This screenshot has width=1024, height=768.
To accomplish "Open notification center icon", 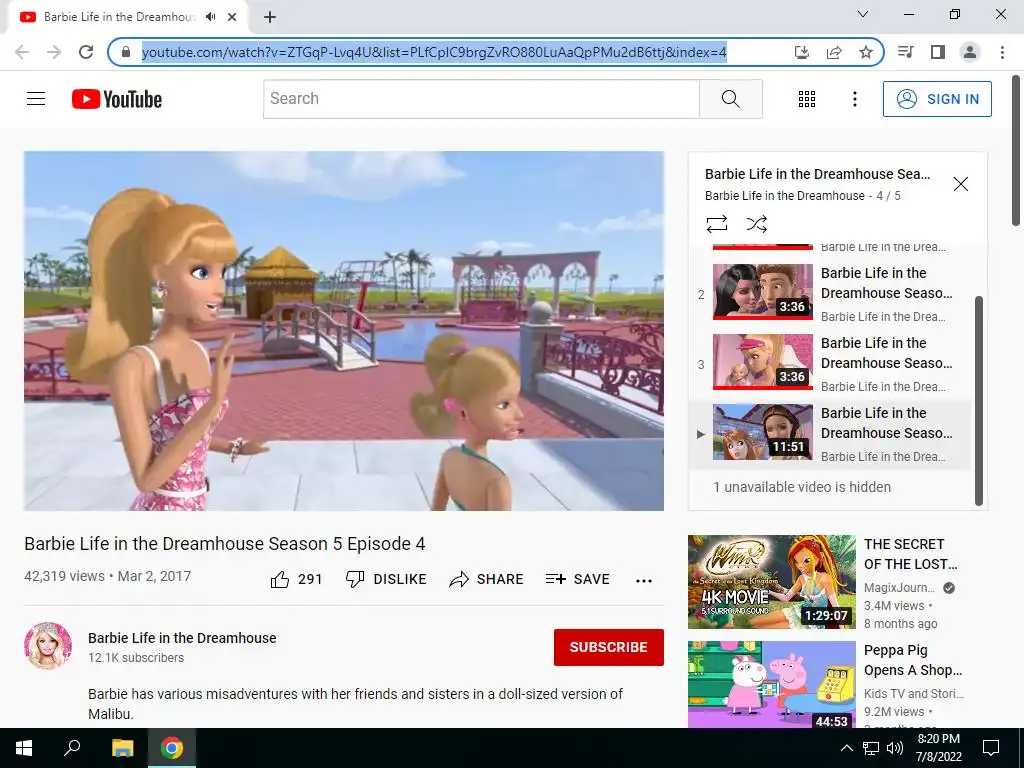I will (x=991, y=748).
